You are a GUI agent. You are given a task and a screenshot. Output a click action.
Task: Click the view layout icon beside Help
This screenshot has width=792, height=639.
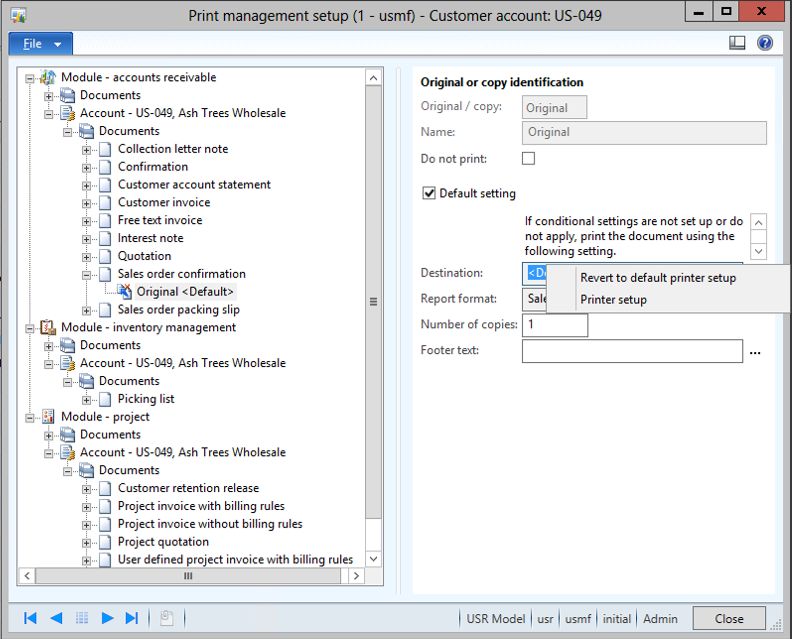tap(738, 43)
